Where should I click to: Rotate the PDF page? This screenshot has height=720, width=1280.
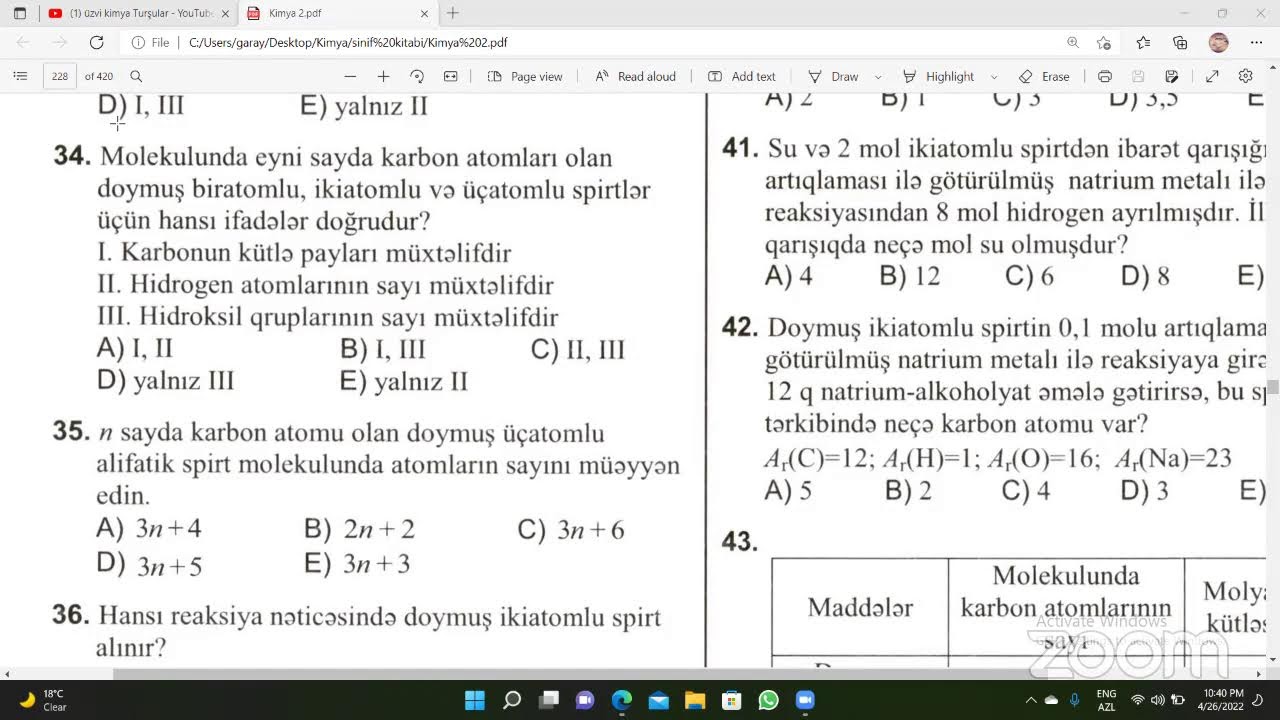[x=417, y=76]
